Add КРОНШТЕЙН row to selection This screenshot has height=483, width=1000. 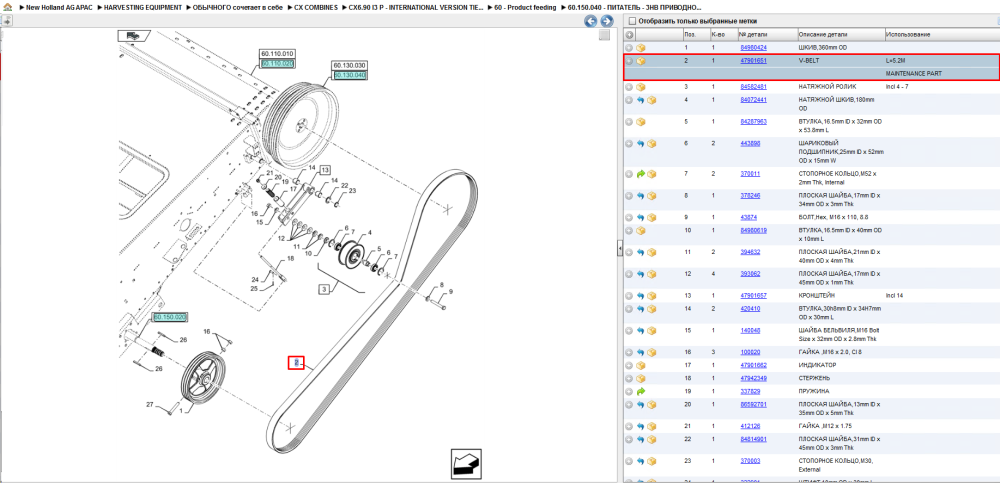pyautogui.click(x=629, y=296)
